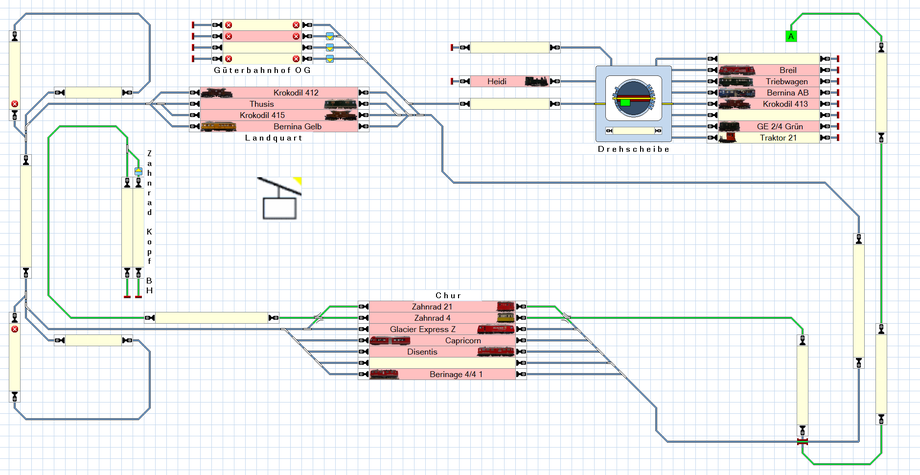Viewport: 920px width, 475px height.
Task: Click the green square on turntable bridge
Action: pos(625,103)
